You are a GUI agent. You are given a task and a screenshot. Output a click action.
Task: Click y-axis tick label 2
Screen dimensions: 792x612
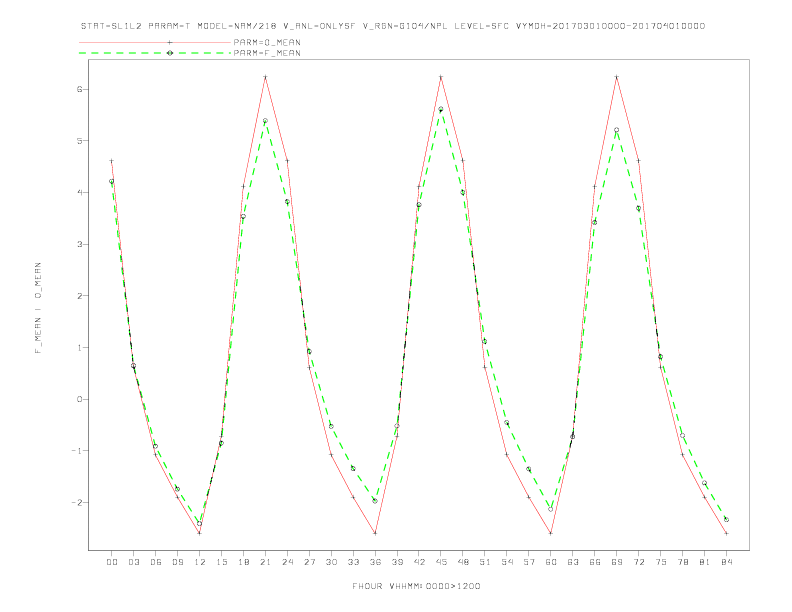point(79,296)
